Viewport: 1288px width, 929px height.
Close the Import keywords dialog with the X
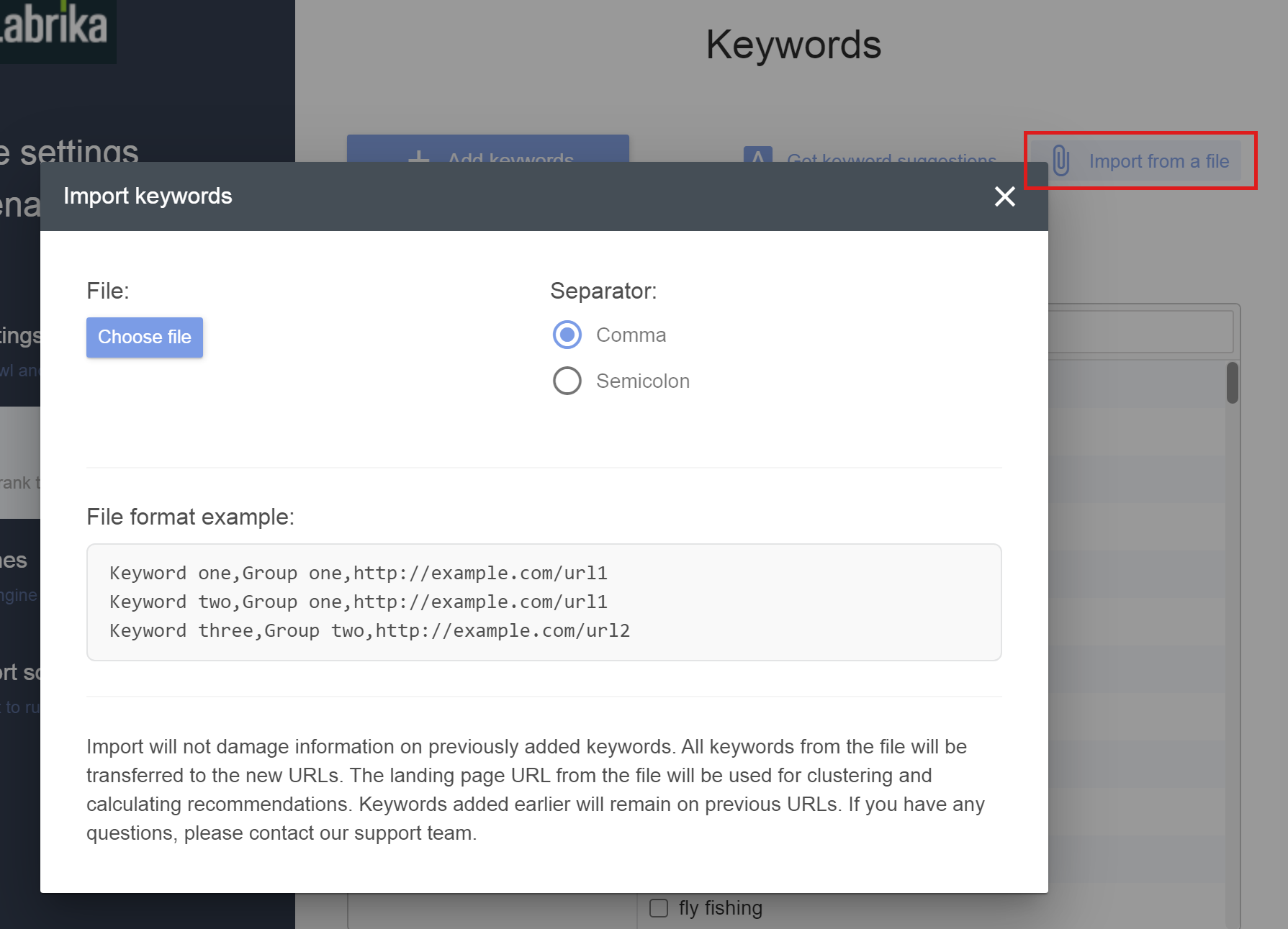(x=1004, y=196)
